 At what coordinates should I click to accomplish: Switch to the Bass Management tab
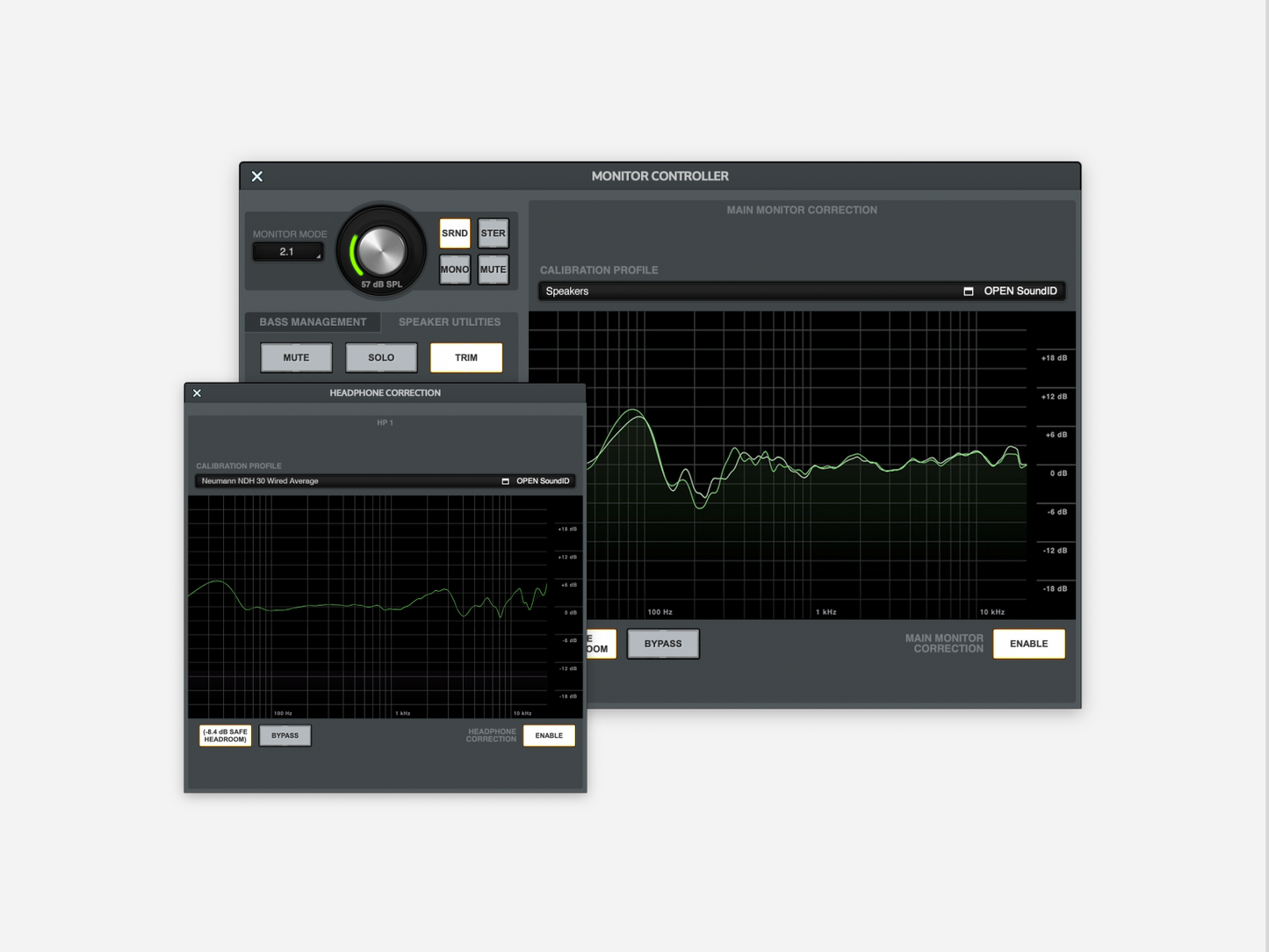pyautogui.click(x=313, y=321)
